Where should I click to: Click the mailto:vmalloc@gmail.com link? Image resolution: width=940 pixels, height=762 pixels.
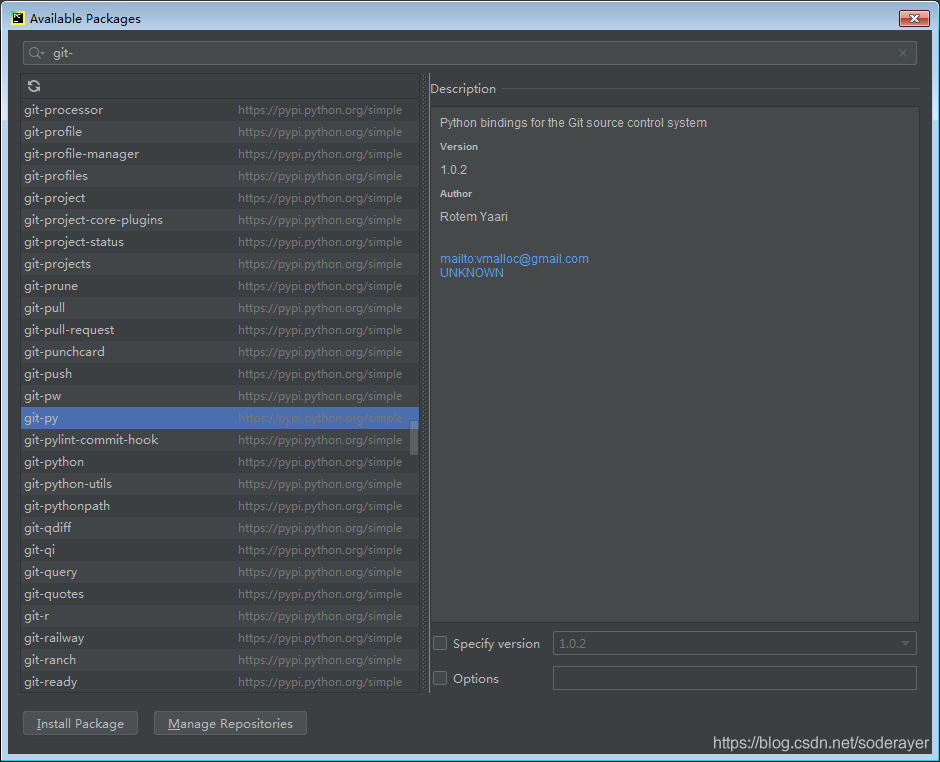coord(514,258)
